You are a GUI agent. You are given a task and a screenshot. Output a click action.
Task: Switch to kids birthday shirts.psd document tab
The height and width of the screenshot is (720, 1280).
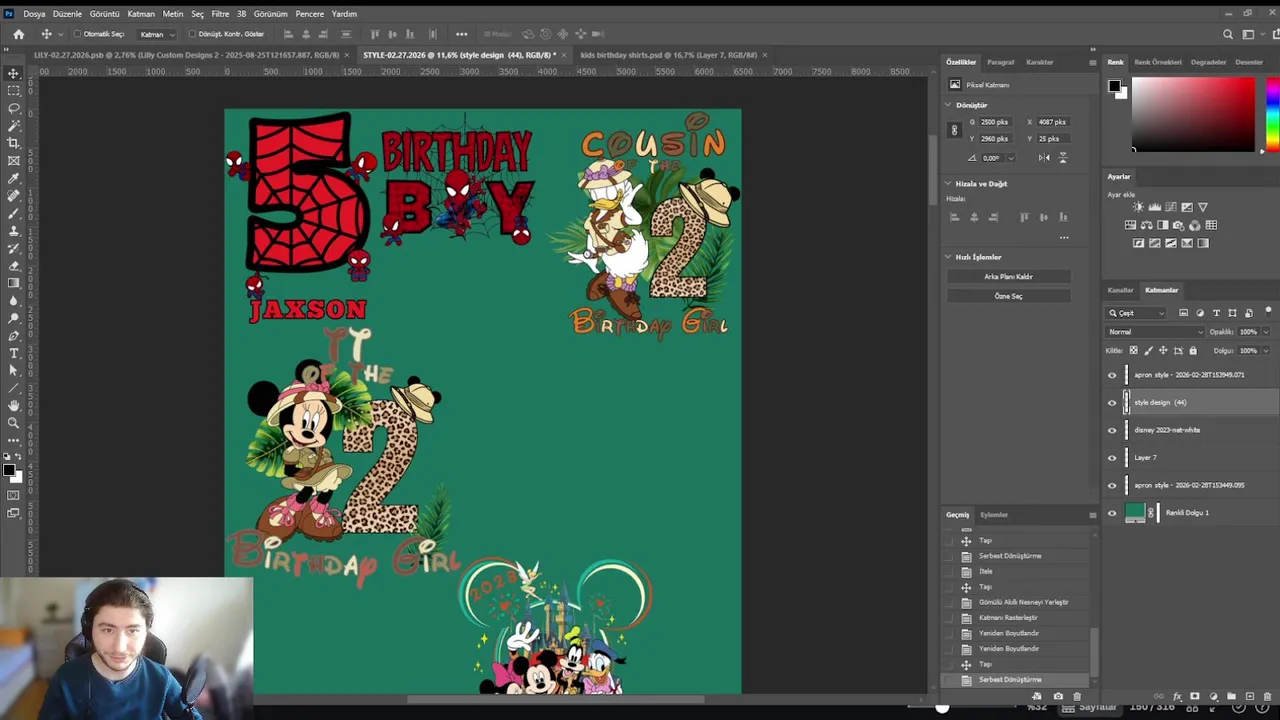668,55
